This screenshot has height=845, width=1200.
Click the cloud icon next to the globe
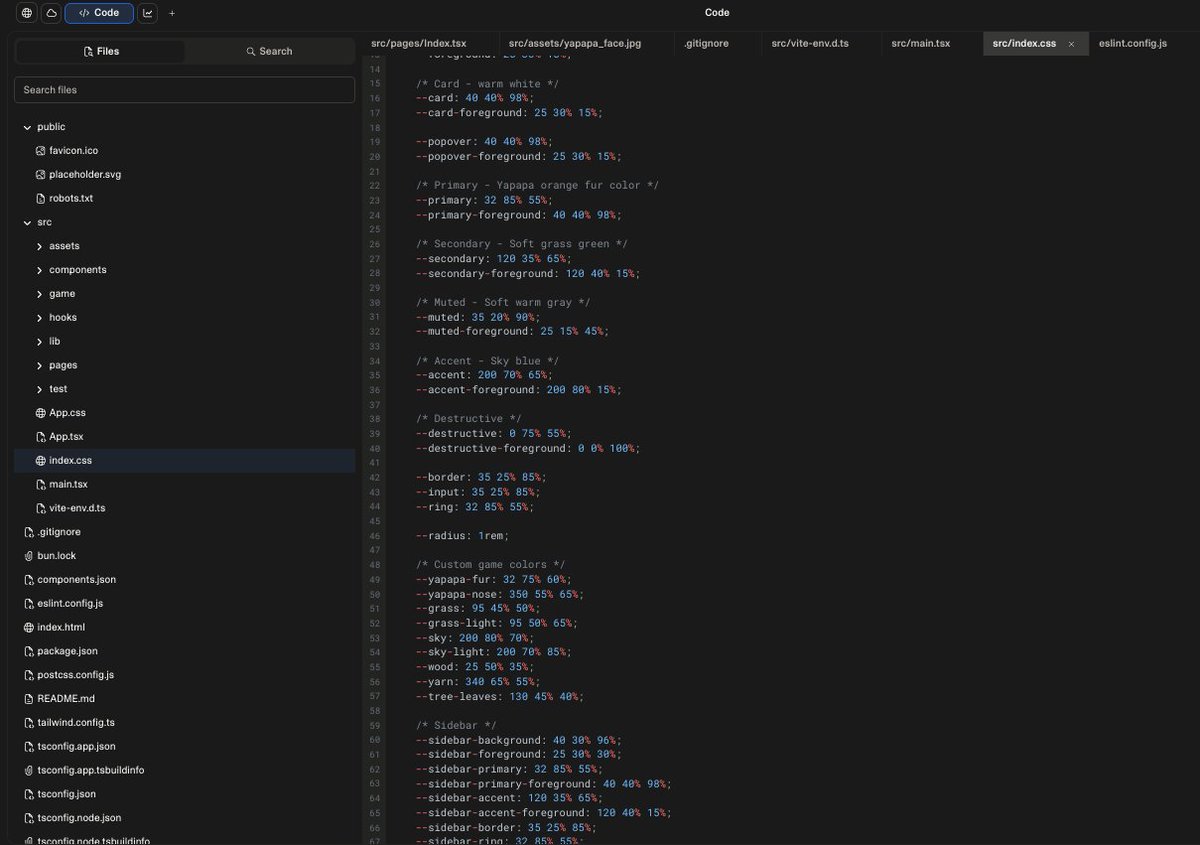tap(51, 12)
